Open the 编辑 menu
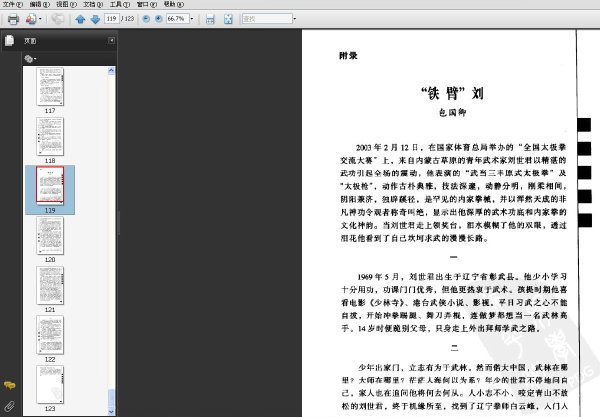 click(40, 4)
